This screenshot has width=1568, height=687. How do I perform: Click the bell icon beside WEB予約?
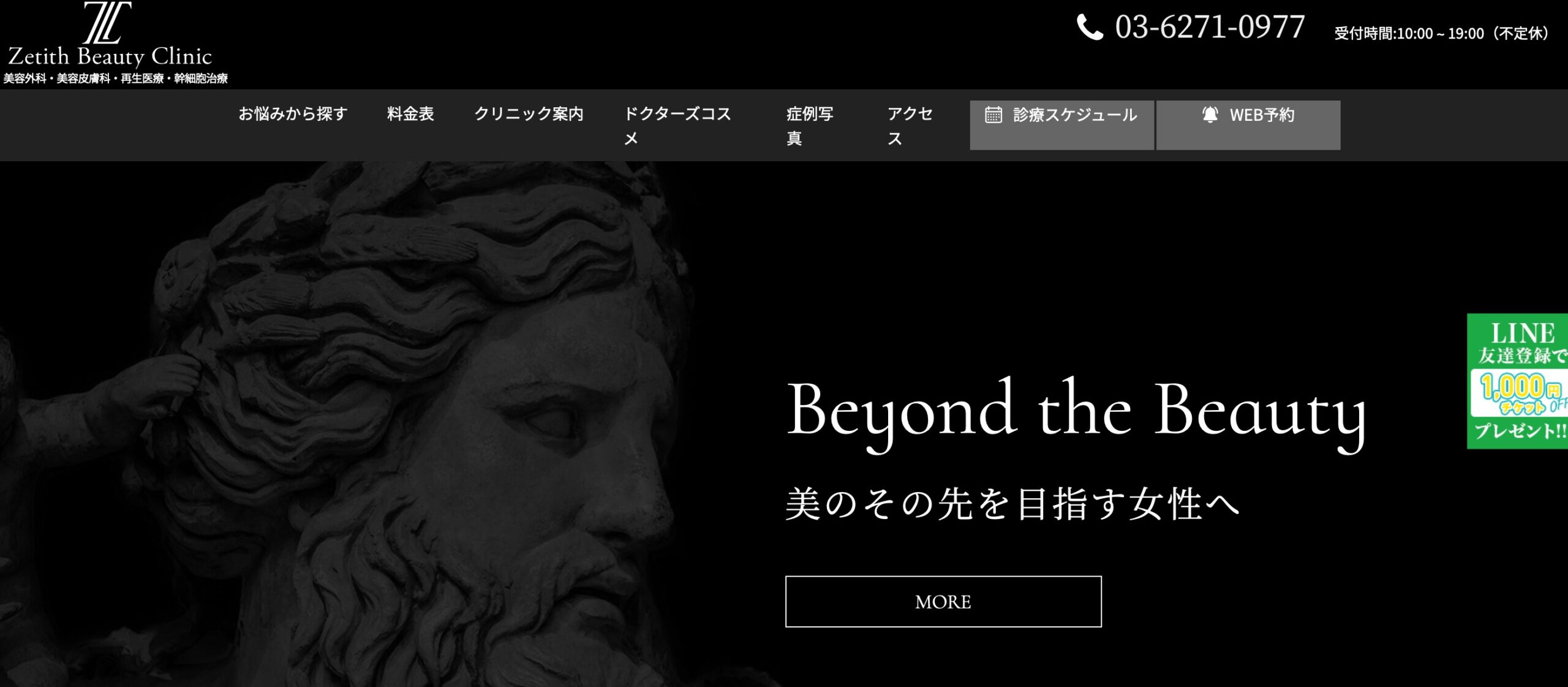[1210, 115]
